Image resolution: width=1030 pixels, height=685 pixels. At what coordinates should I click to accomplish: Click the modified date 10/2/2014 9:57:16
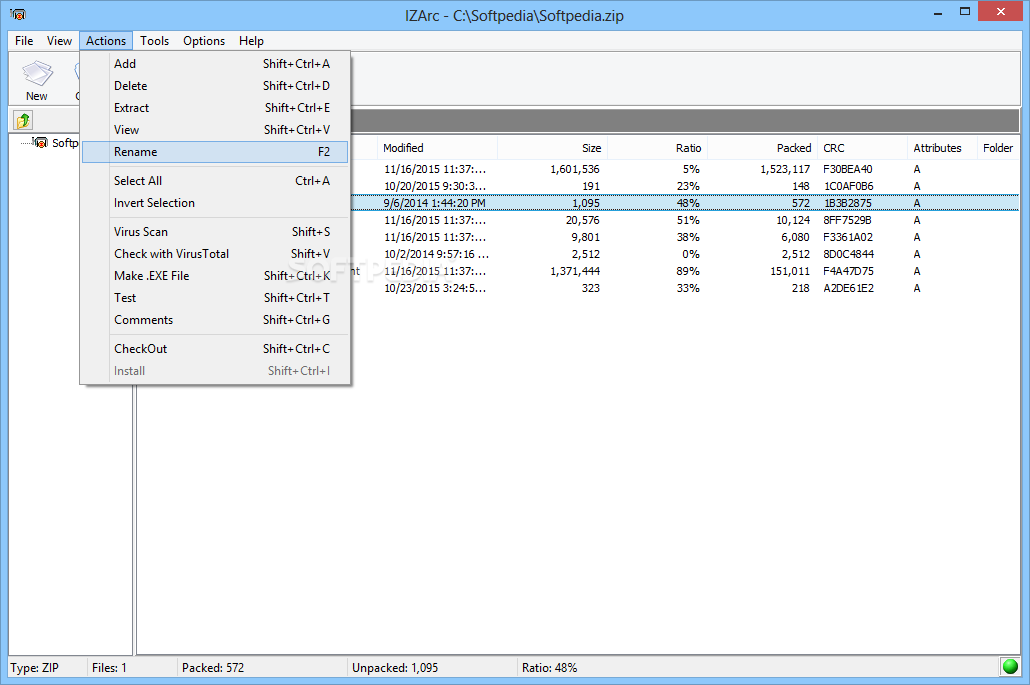point(436,255)
